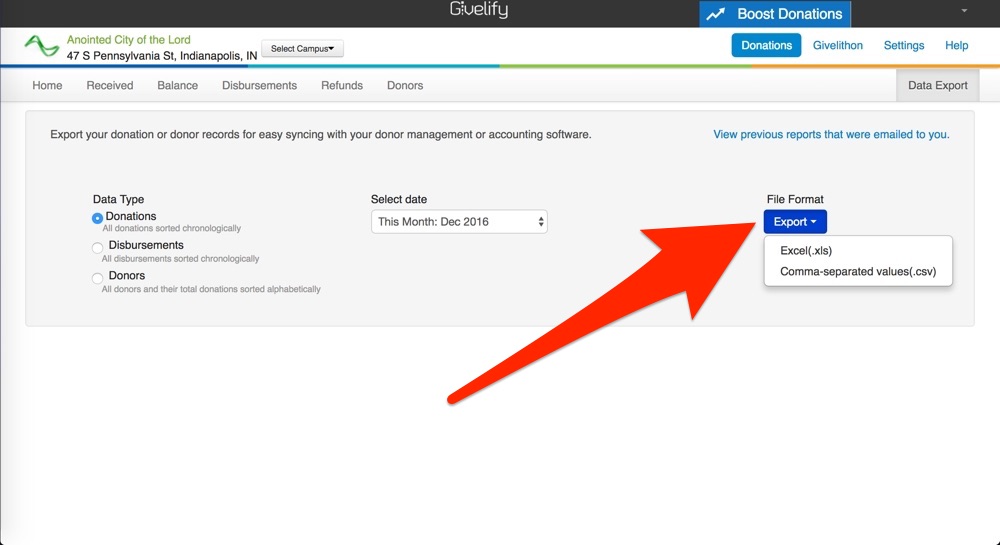Click 'All disbursements sorted chronologically' description
Viewport: 1000px width, 545px height.
[180, 259]
